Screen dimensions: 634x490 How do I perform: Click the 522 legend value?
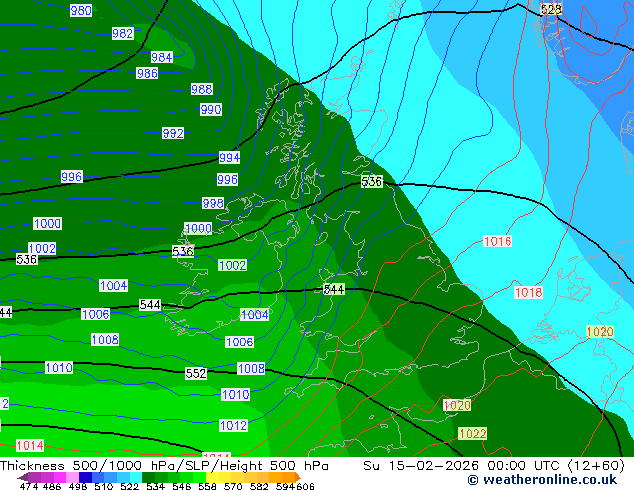click(129, 486)
